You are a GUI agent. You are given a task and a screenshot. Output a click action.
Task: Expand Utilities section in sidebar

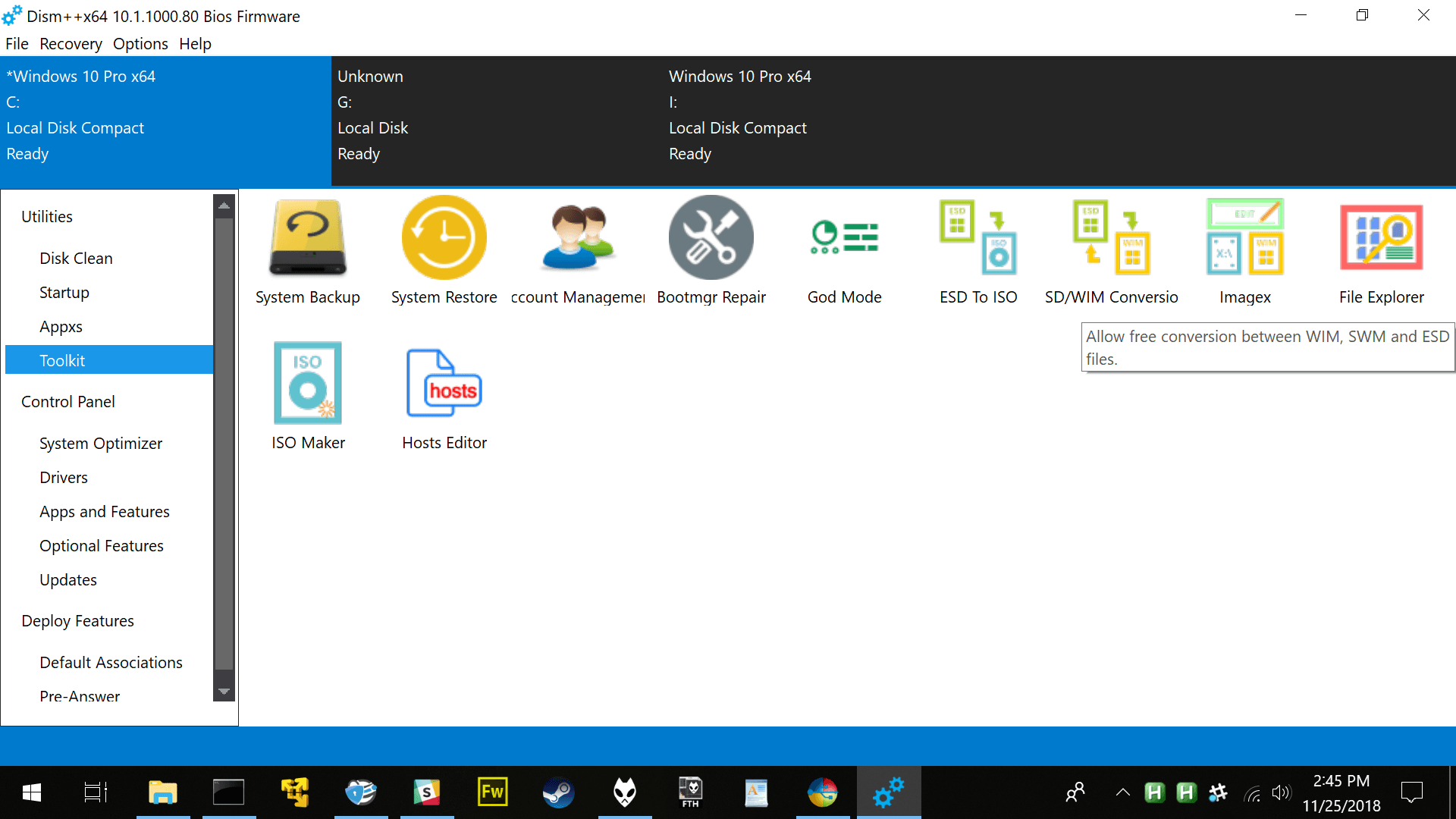pos(47,216)
